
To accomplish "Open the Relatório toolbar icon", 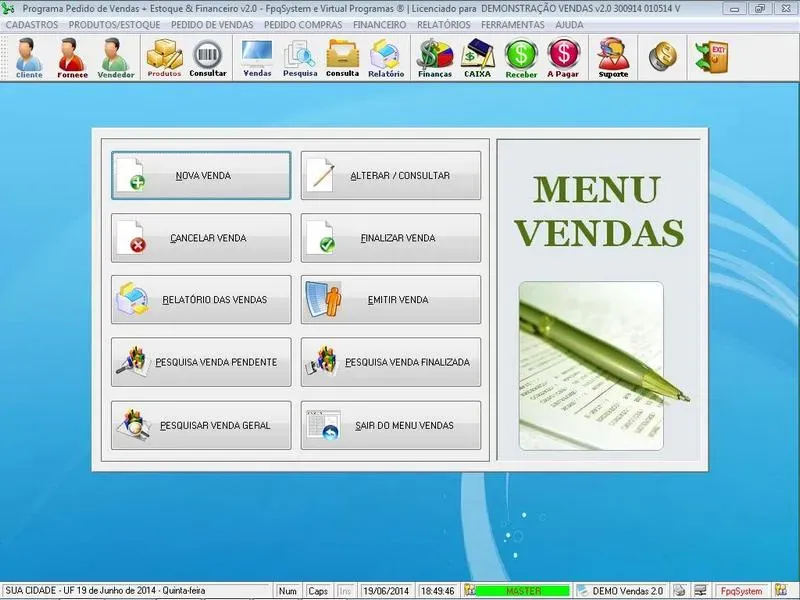I will (x=386, y=58).
